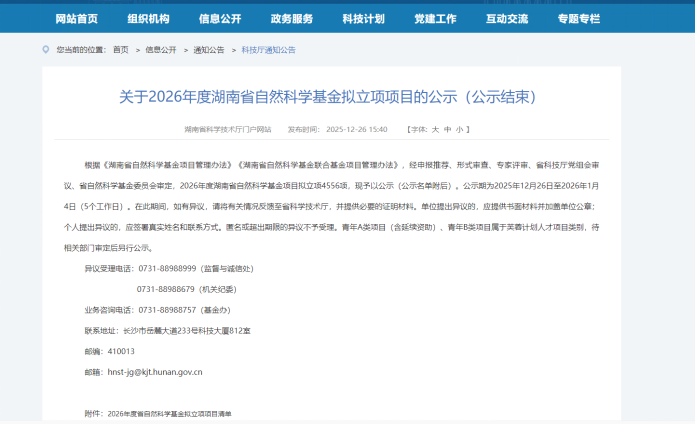Set font size to 中 (medium)

tap(447, 129)
